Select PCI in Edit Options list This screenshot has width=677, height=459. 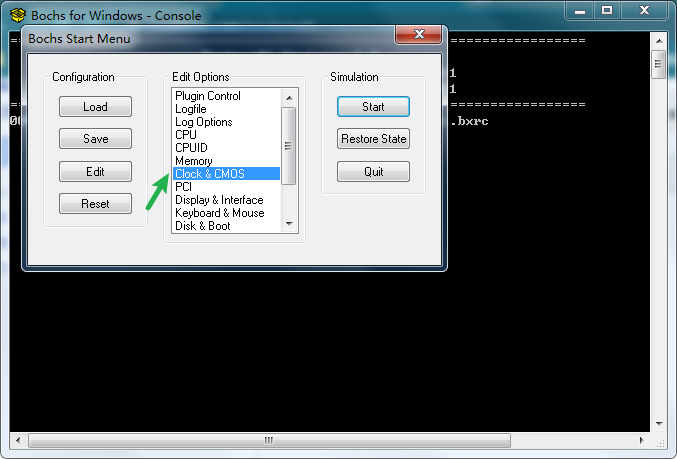226,187
